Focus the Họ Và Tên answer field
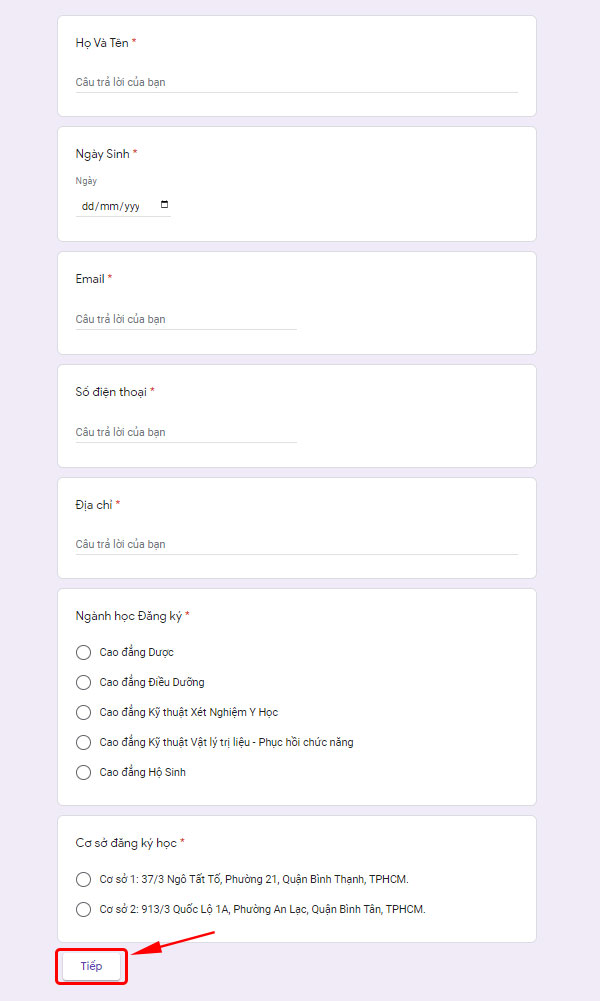The width and height of the screenshot is (600, 1001). point(296,82)
